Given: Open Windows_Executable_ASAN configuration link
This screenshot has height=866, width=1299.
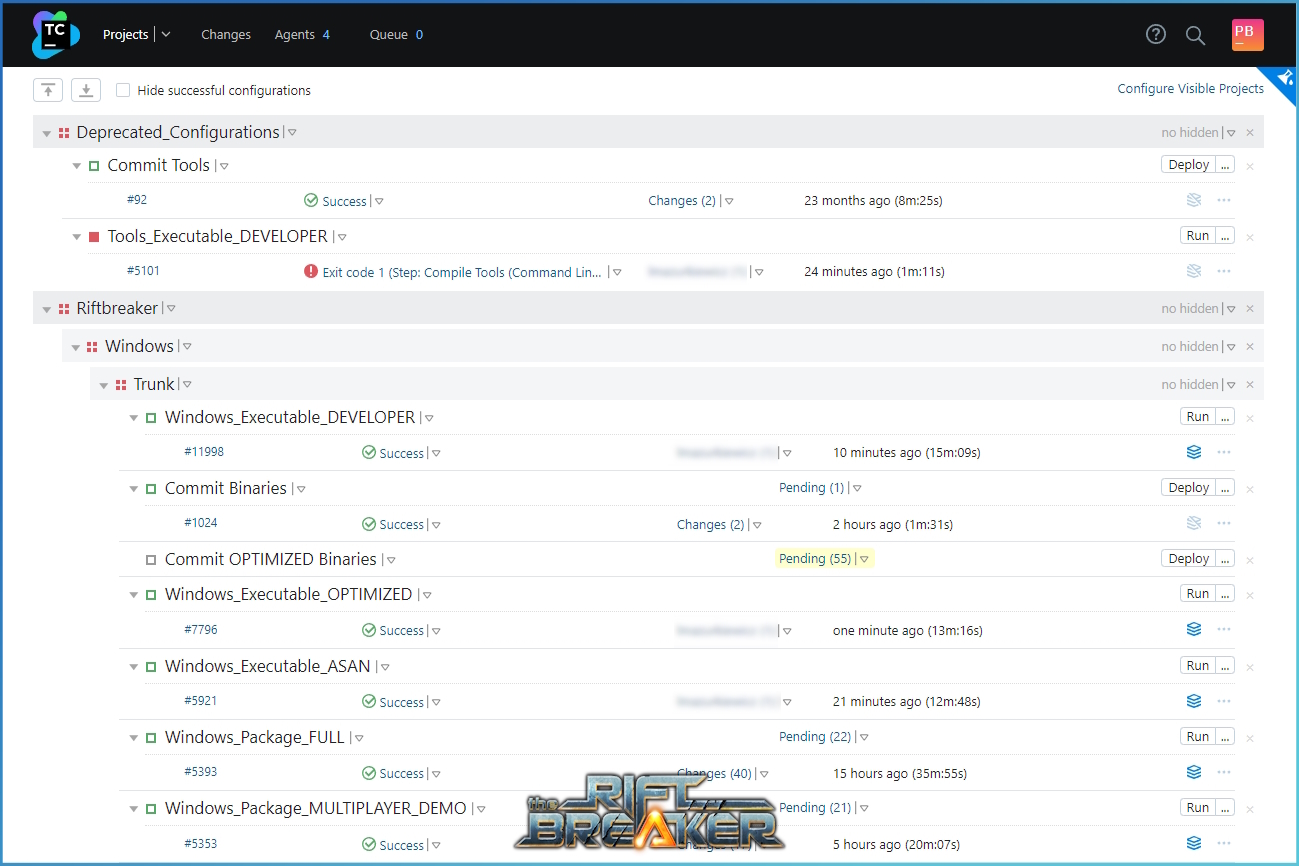Looking at the screenshot, I should [x=268, y=666].
